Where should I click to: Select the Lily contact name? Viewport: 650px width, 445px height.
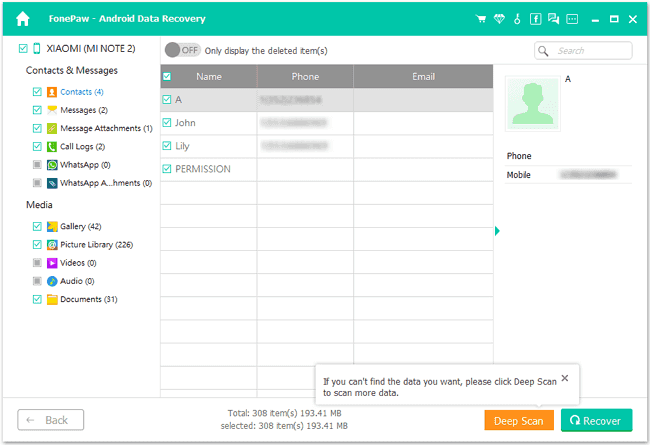pyautogui.click(x=182, y=146)
